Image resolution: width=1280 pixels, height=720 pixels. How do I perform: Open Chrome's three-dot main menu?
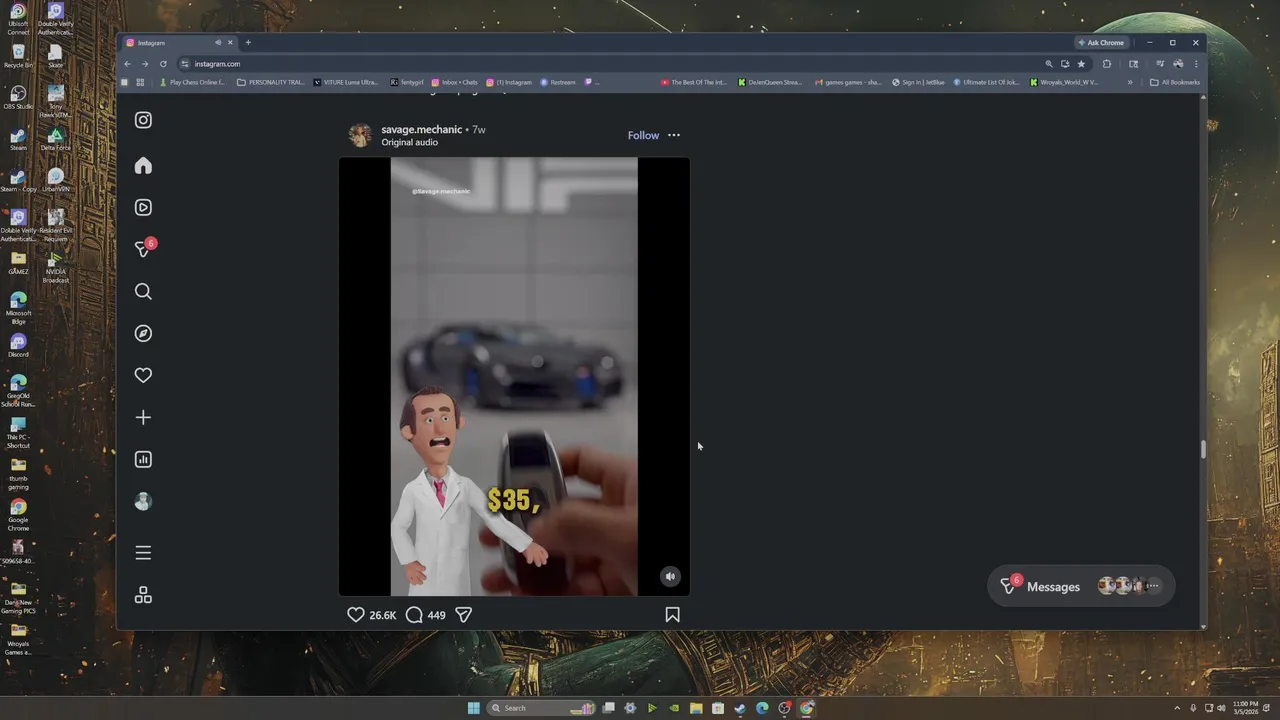1195,64
